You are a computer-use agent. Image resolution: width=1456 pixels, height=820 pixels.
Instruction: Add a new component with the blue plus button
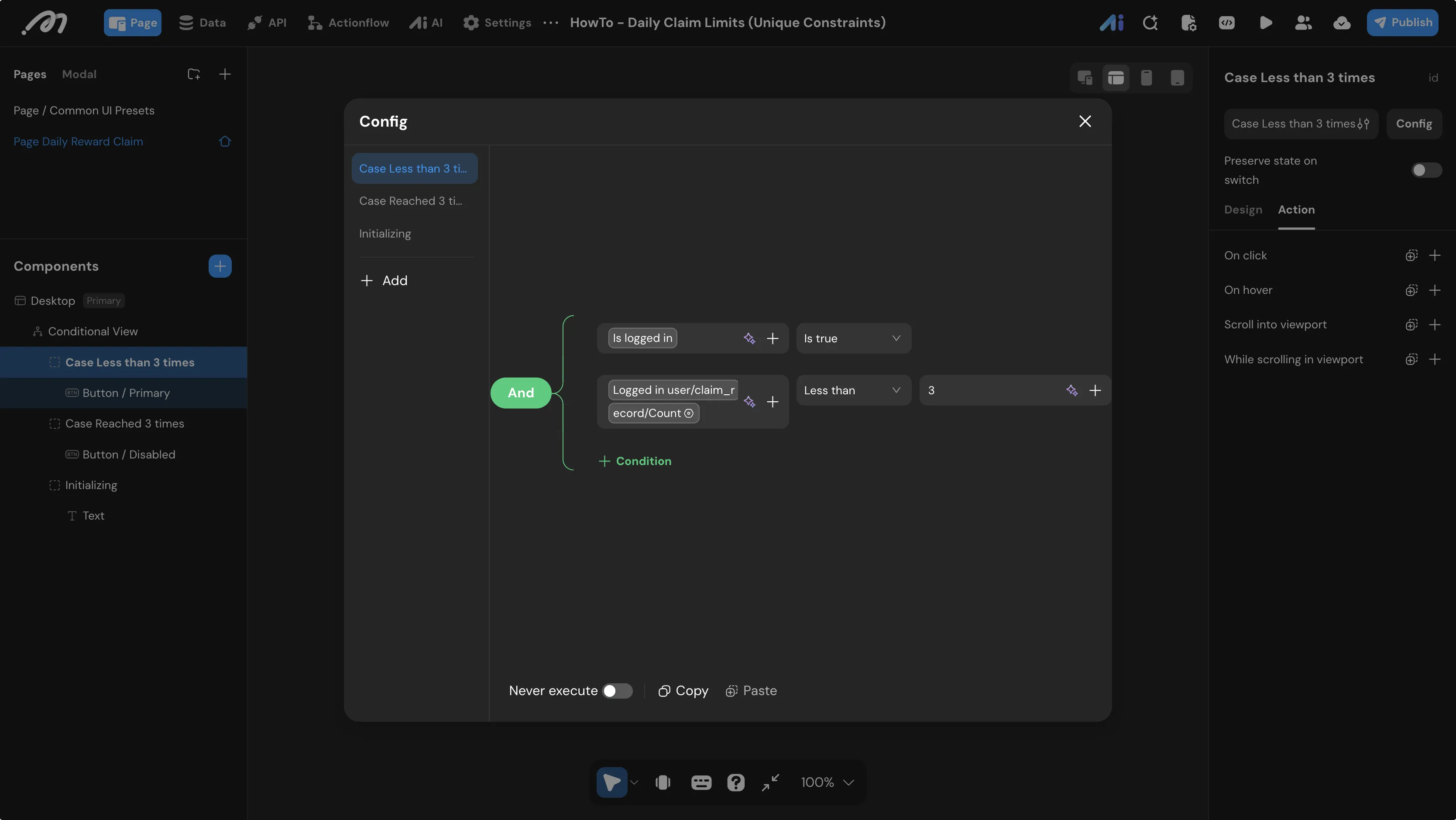220,266
